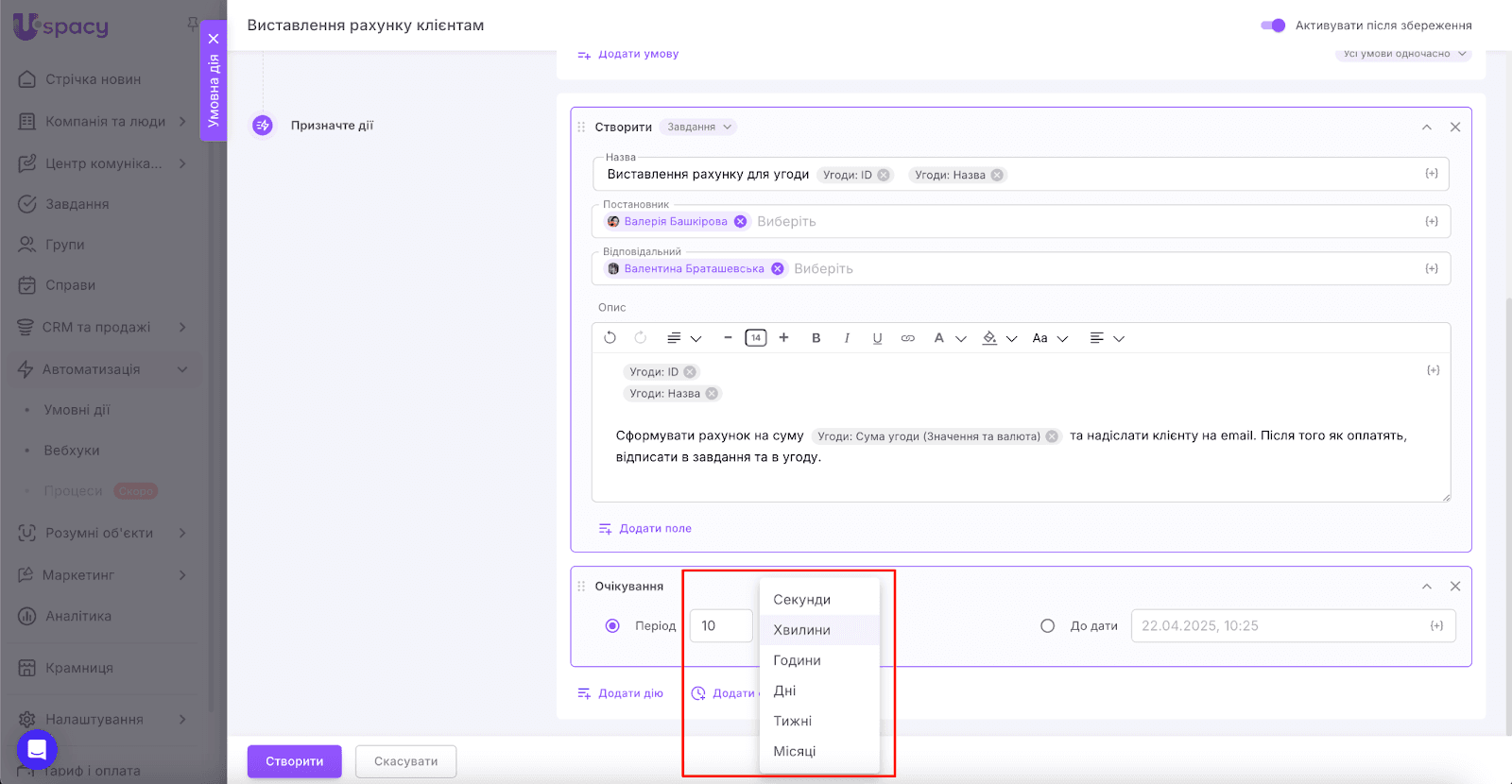
Task: Toggle bold formatting in description editor
Action: (x=816, y=338)
